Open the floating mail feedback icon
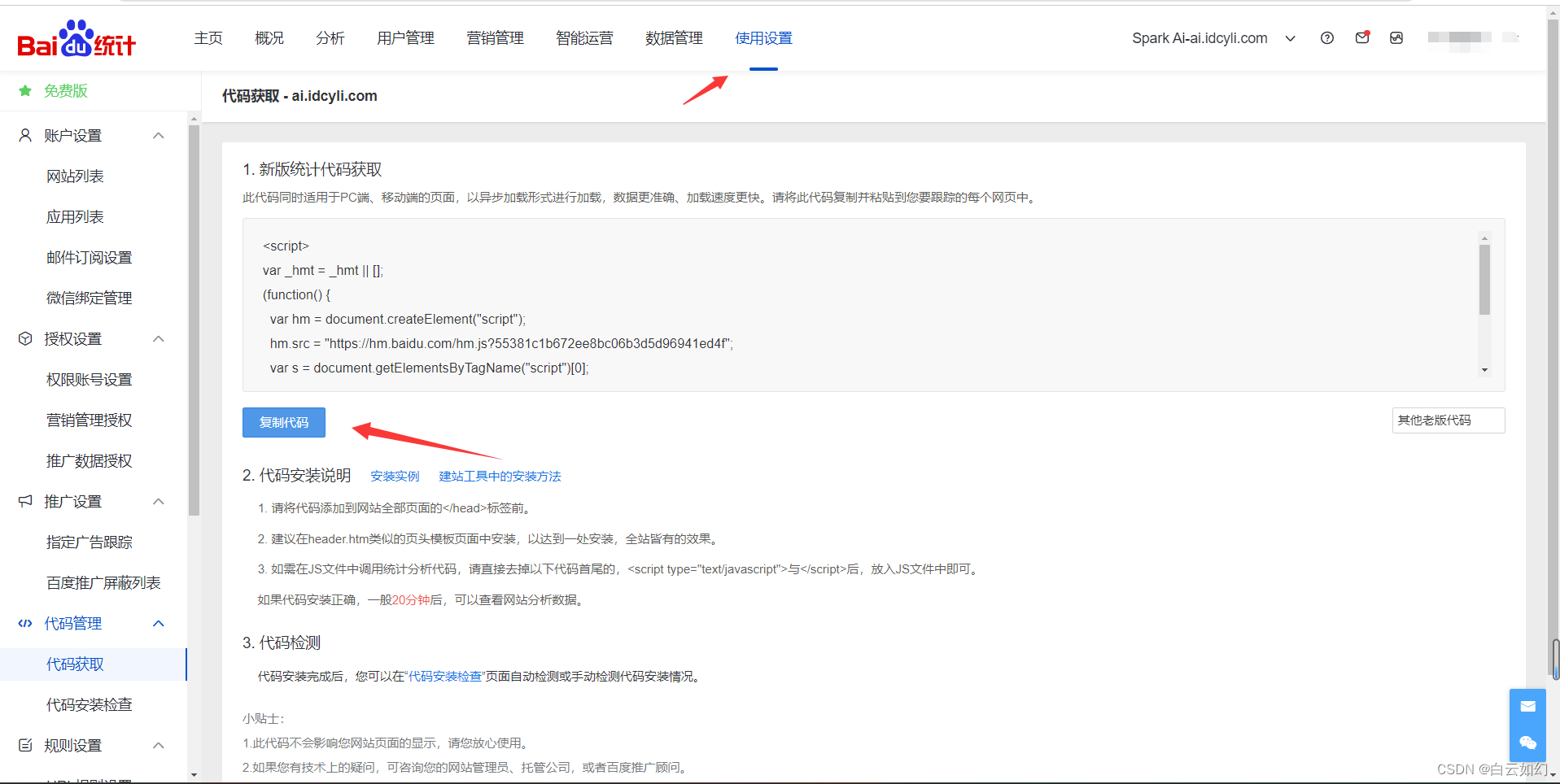Image resolution: width=1560 pixels, height=784 pixels. pyautogui.click(x=1527, y=707)
